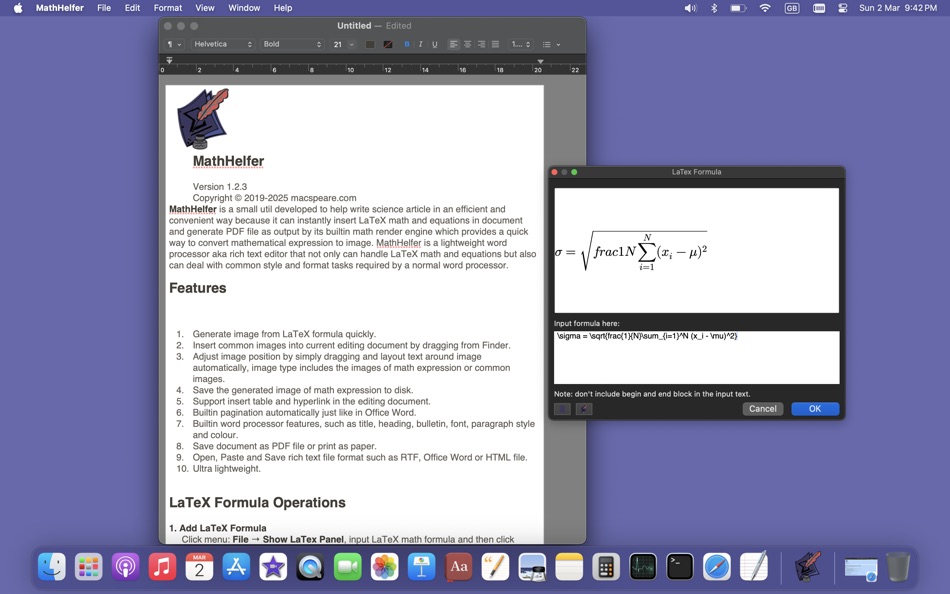Click the Bluetooth icon in menu bar
950x594 pixels.
tap(714, 8)
